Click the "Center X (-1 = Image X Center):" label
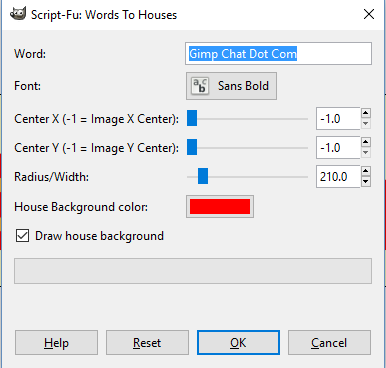Image resolution: width=386 pixels, height=368 pixels. 96,119
